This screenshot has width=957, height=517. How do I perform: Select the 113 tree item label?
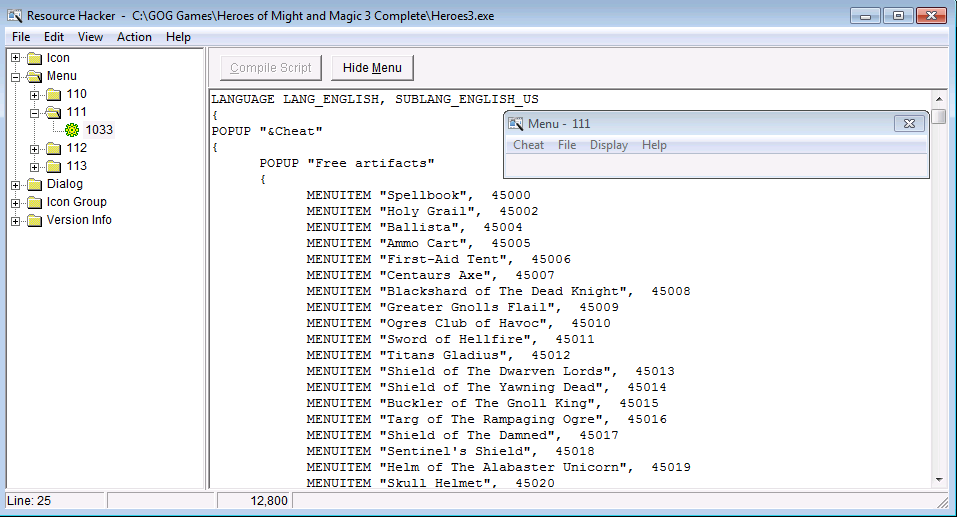click(77, 166)
